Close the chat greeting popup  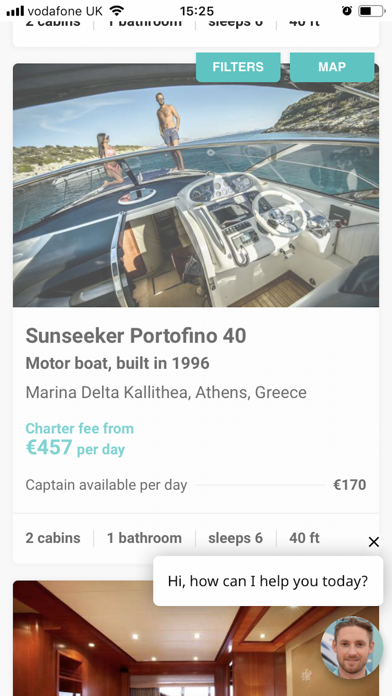pos(374,542)
